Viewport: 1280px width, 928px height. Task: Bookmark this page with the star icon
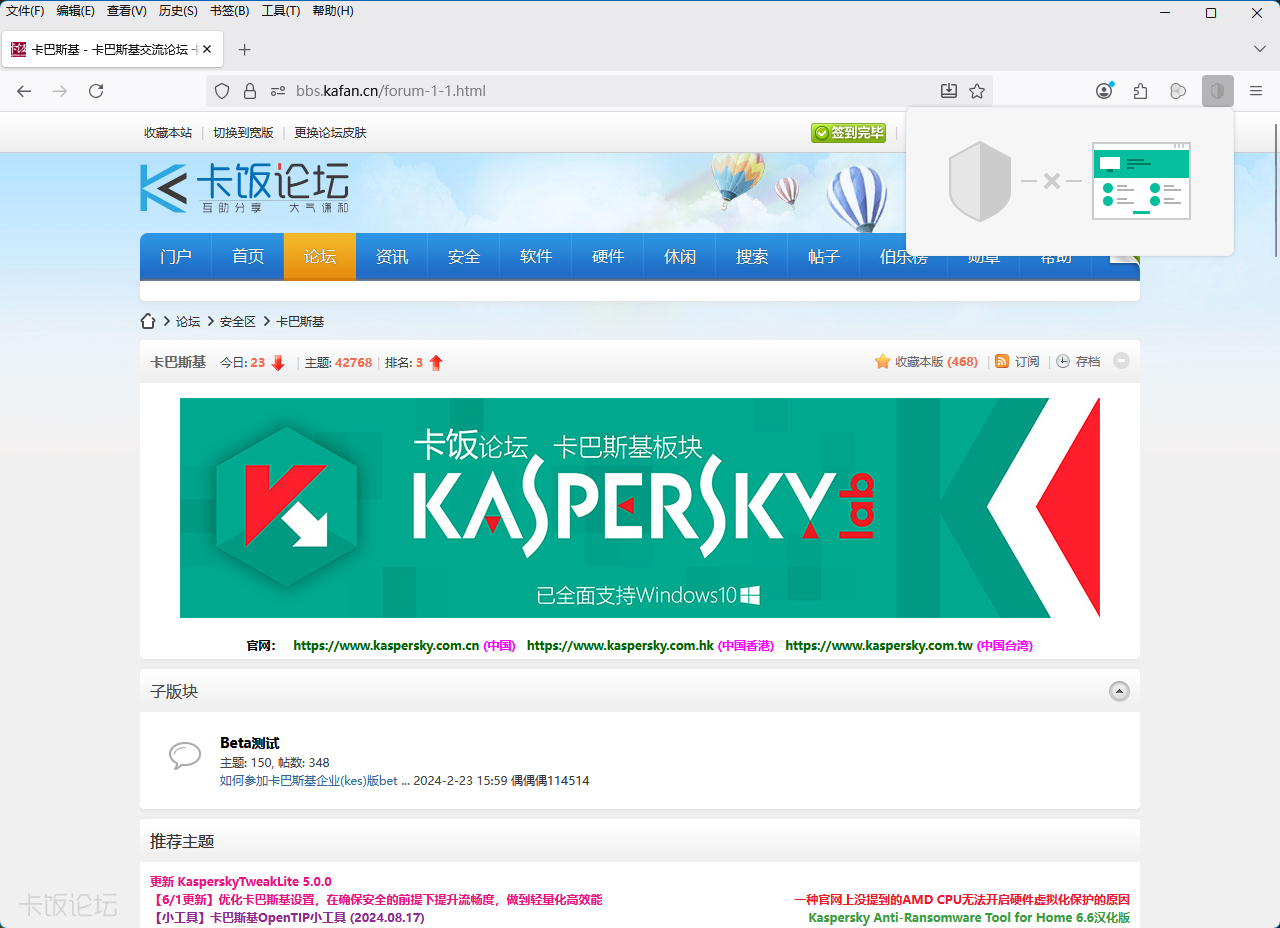pyautogui.click(x=977, y=91)
